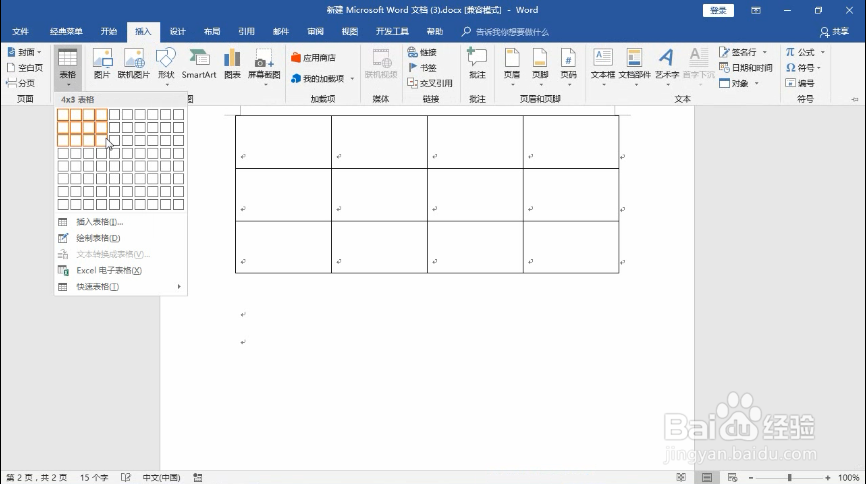The image size is (866, 484).
Task: Switch to Read Mode view in status bar
Action: coord(682,477)
